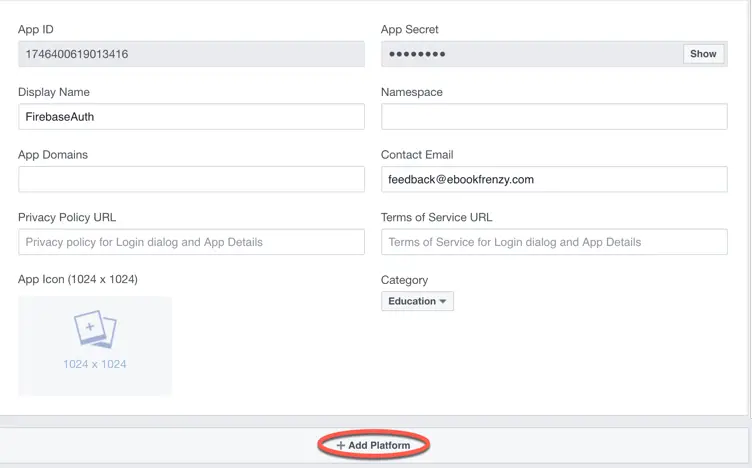Click the App Secret label
The height and width of the screenshot is (468, 752).
click(x=410, y=30)
